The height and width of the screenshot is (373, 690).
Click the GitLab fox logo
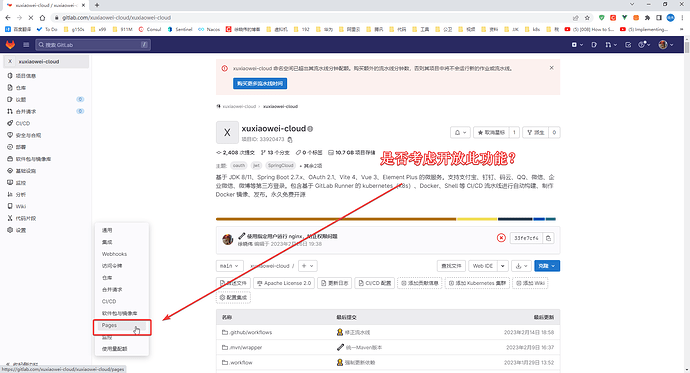pos(10,44)
